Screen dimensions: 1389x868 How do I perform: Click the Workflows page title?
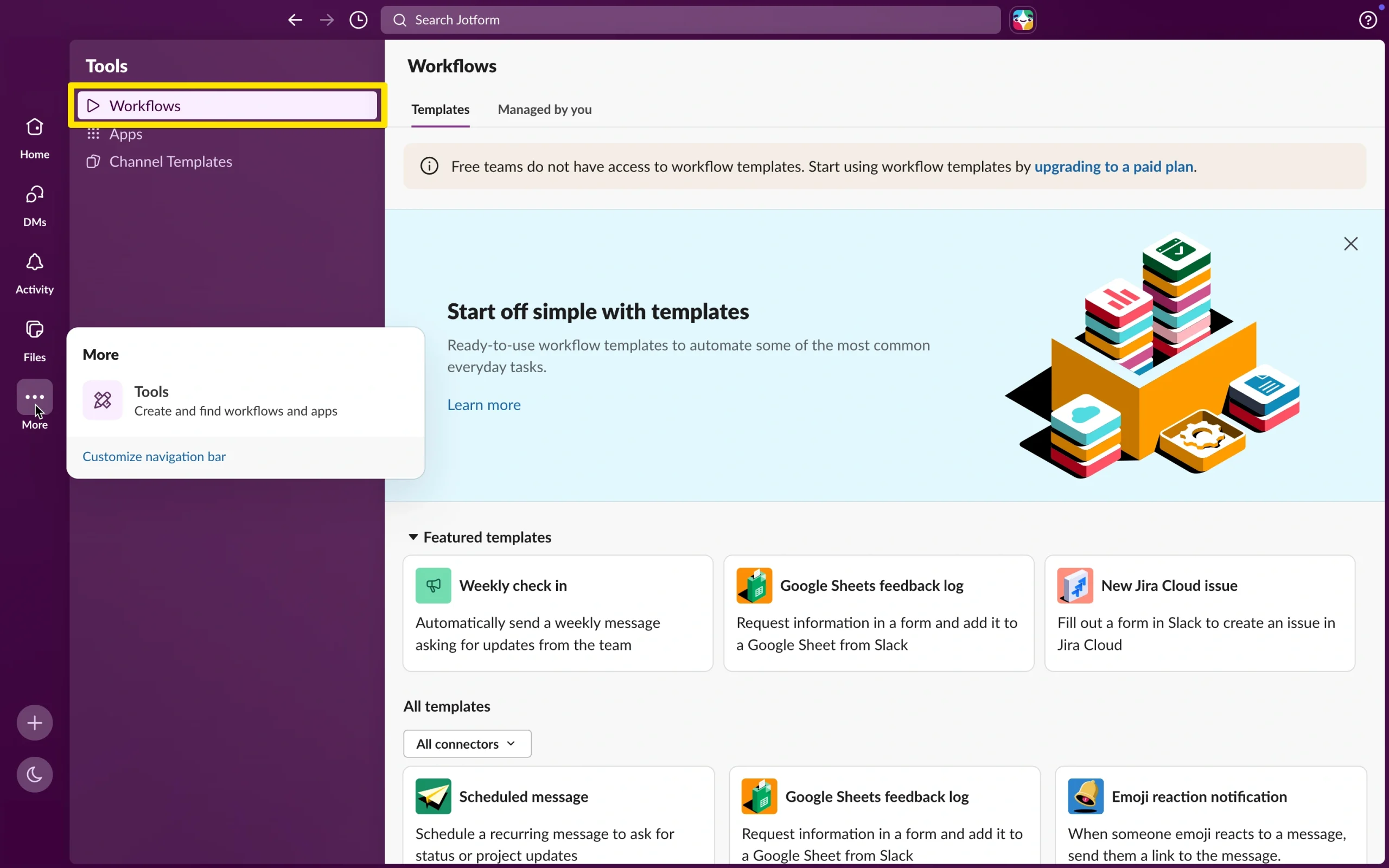(452, 66)
